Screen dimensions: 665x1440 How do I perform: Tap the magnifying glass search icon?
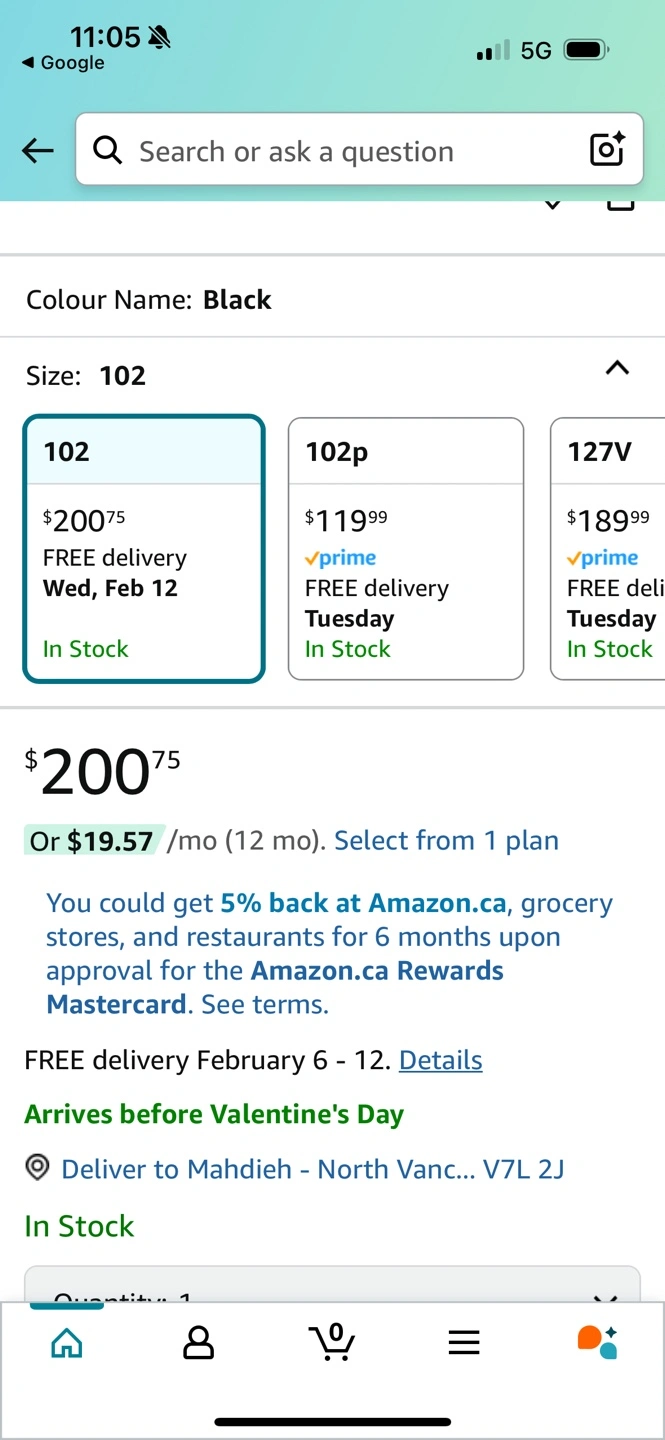pyautogui.click(x=108, y=150)
